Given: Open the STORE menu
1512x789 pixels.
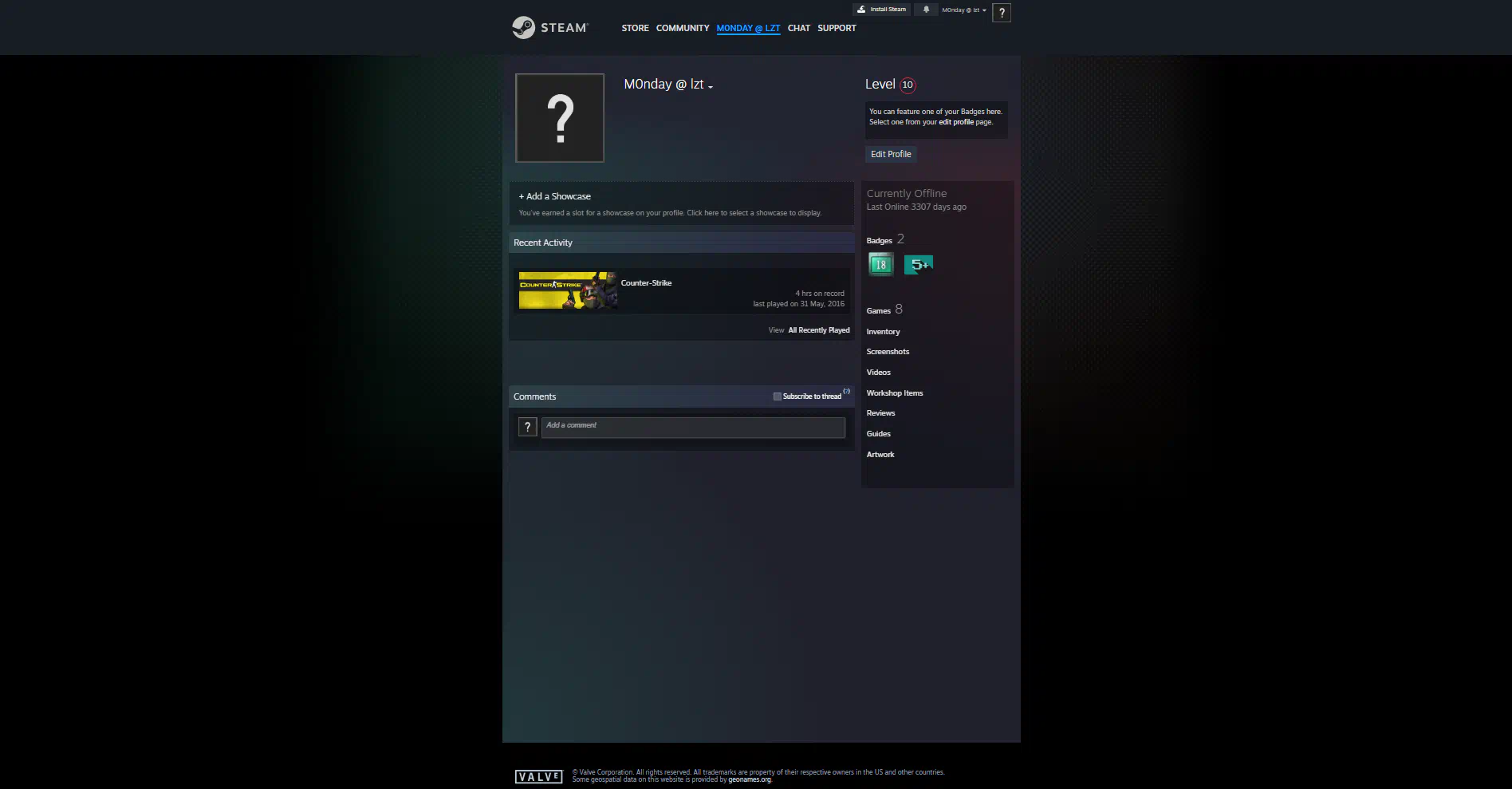Looking at the screenshot, I should point(635,28).
